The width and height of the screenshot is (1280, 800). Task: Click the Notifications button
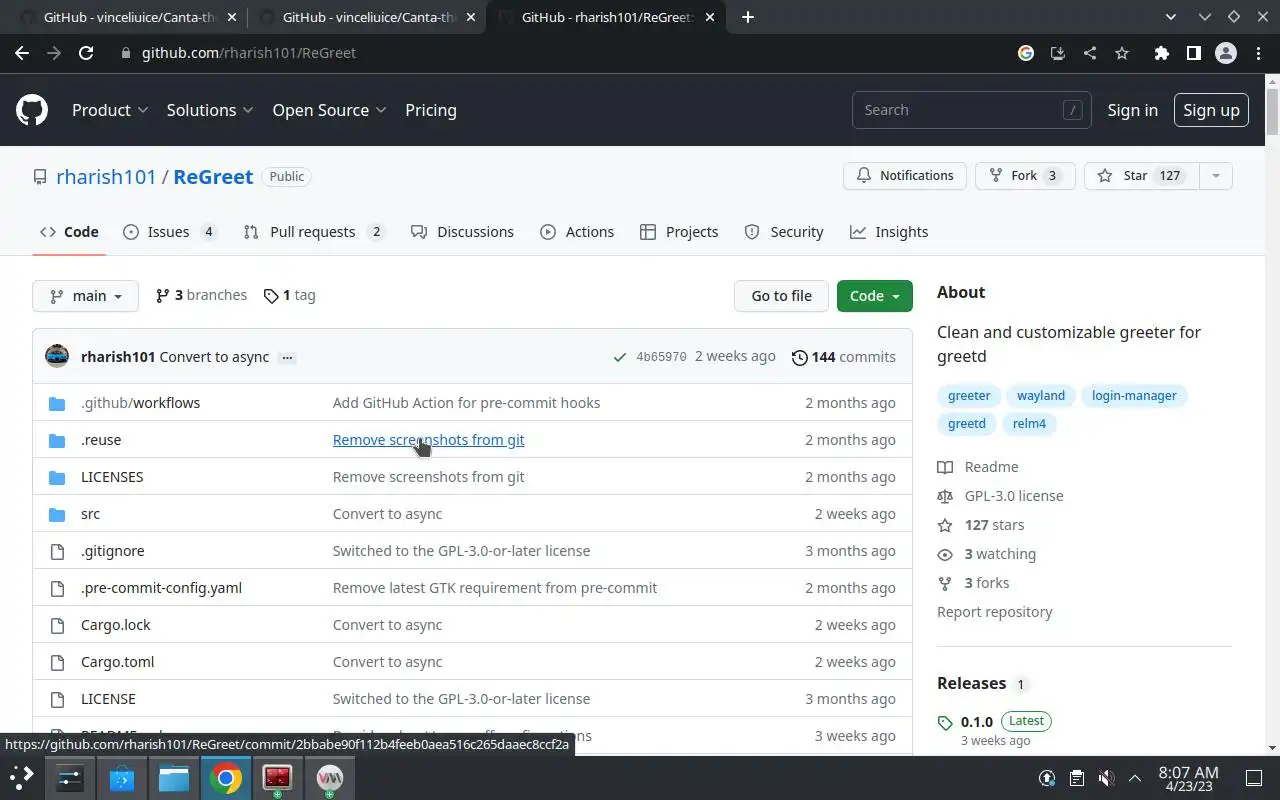(905, 176)
